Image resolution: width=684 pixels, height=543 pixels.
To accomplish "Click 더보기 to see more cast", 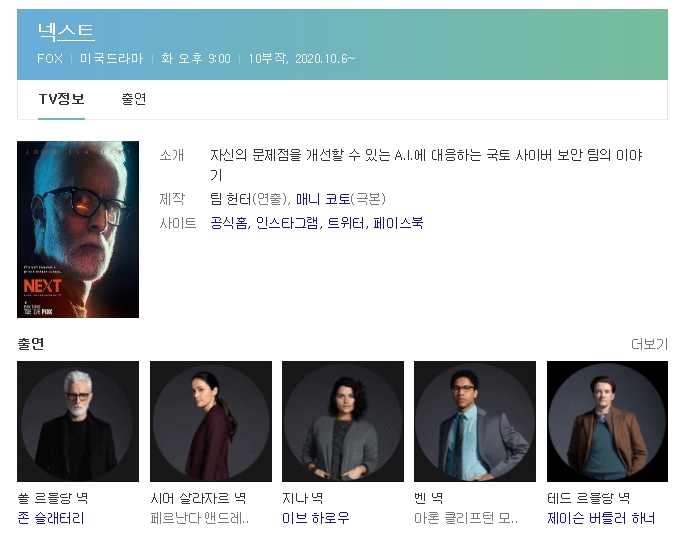I will point(649,344).
